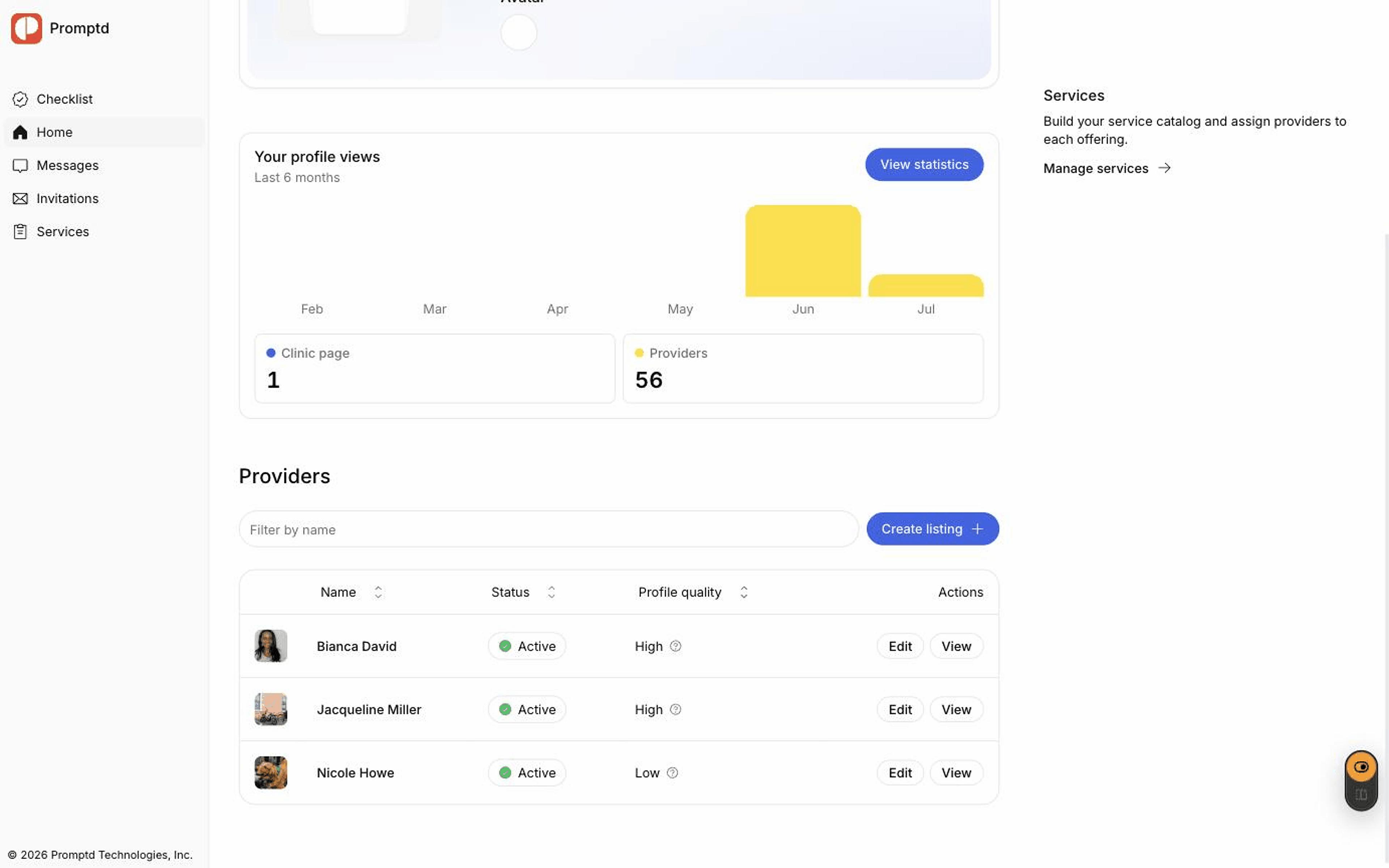Click the Services heading in the right panel
Viewport: 1389px width, 868px height.
click(x=1073, y=95)
